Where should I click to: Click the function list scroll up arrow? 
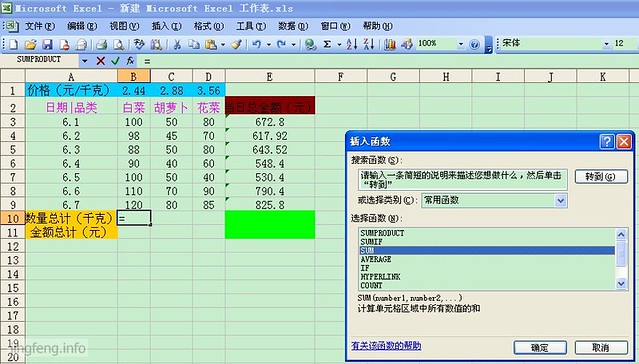[621, 234]
